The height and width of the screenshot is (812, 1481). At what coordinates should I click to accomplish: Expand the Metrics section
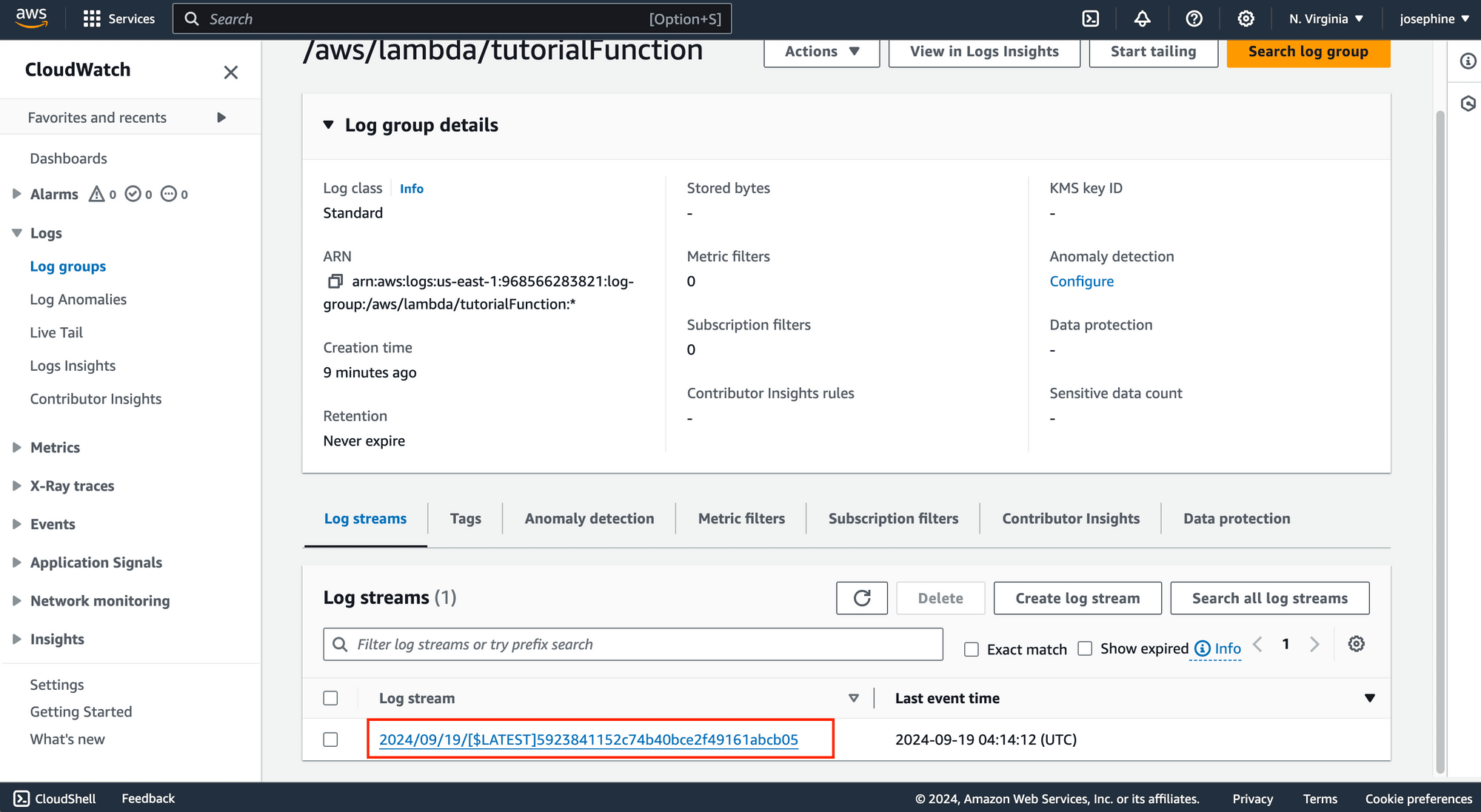pyautogui.click(x=16, y=447)
